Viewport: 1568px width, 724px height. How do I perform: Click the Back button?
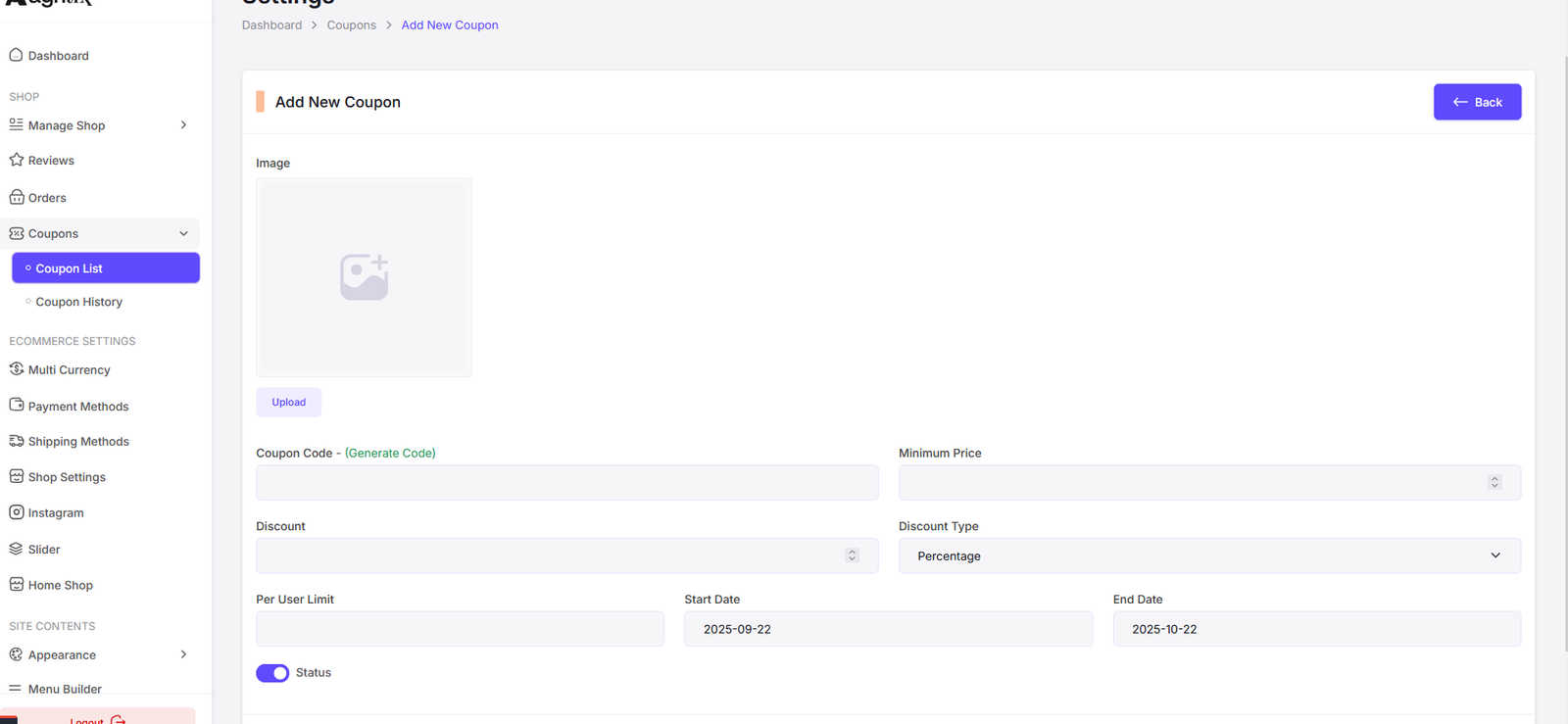pos(1477,102)
